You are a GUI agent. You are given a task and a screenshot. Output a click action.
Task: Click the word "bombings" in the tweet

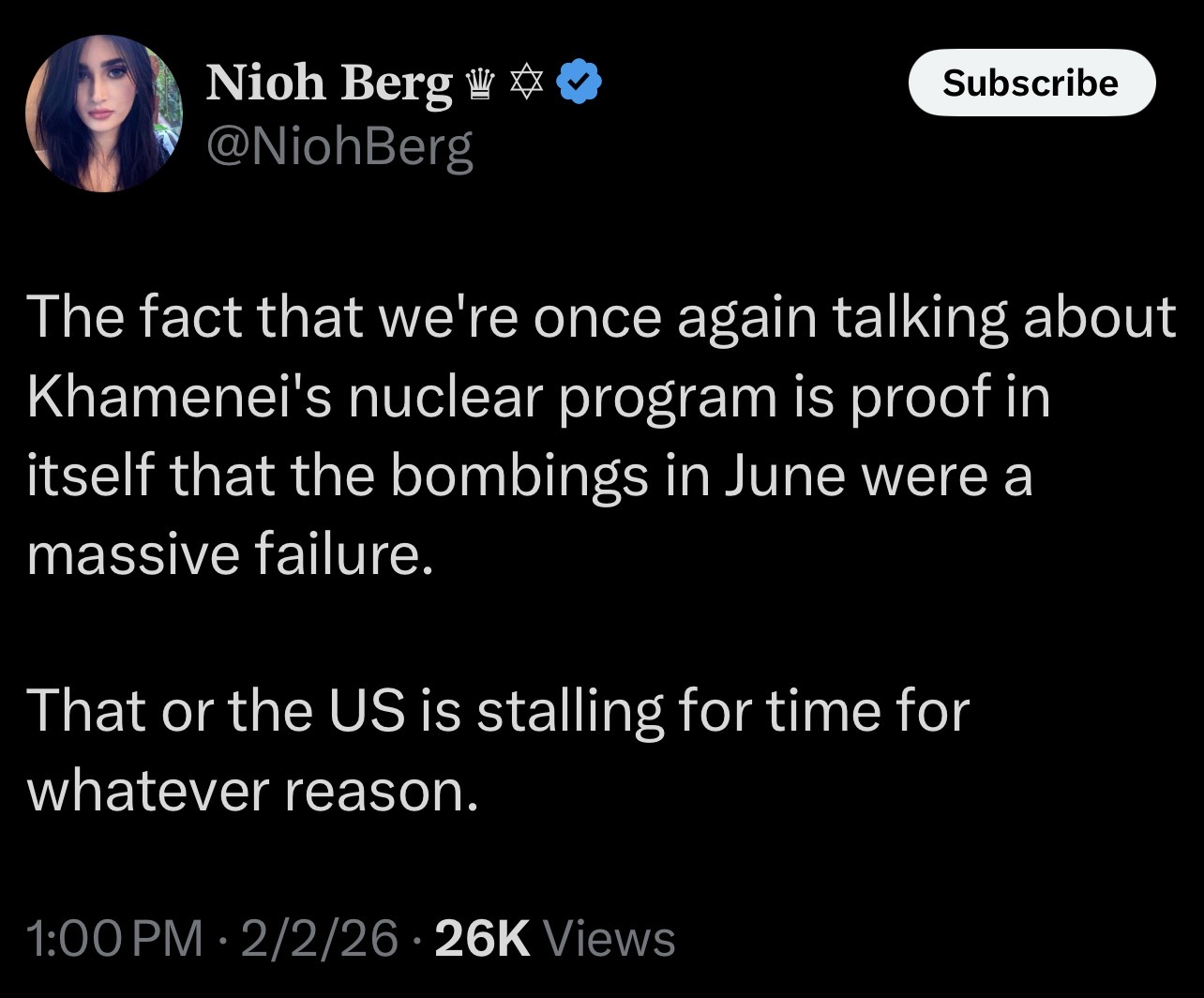(x=517, y=476)
